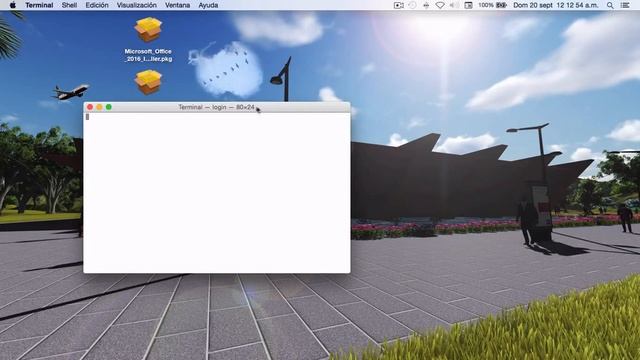This screenshot has height=360, width=640.
Task: Click the display mirroring menu bar icon
Action: tap(469, 5)
